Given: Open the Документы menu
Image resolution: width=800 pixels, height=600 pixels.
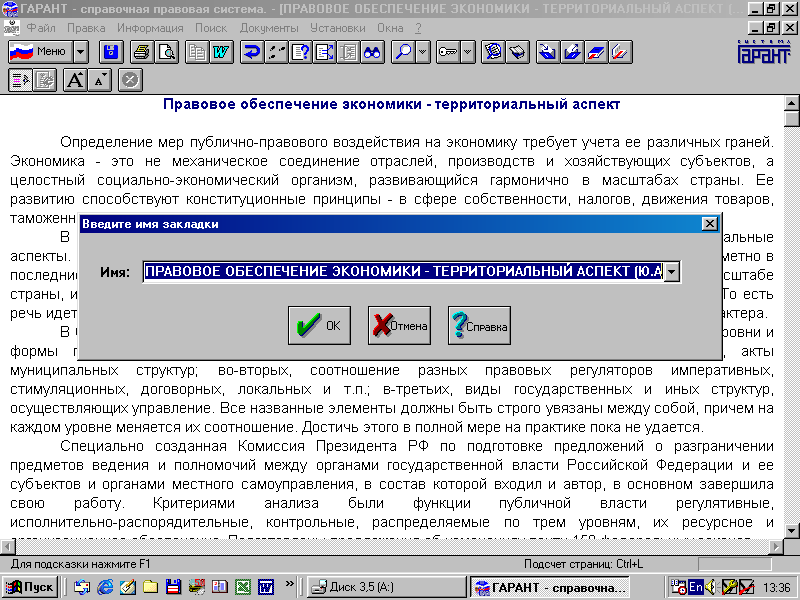Looking at the screenshot, I should click(x=269, y=28).
